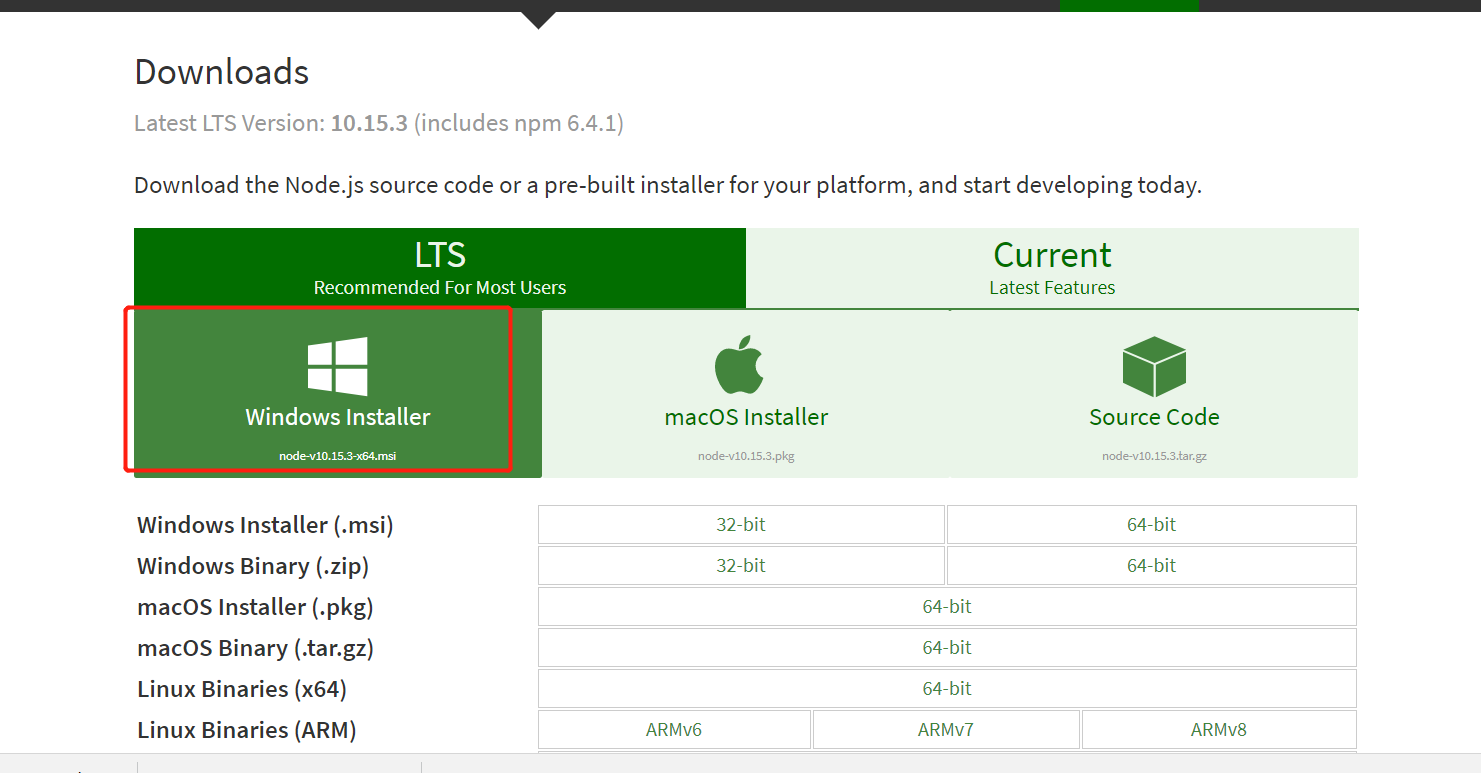Click the Apple logo icon
The width and height of the screenshot is (1481, 773).
(739, 365)
